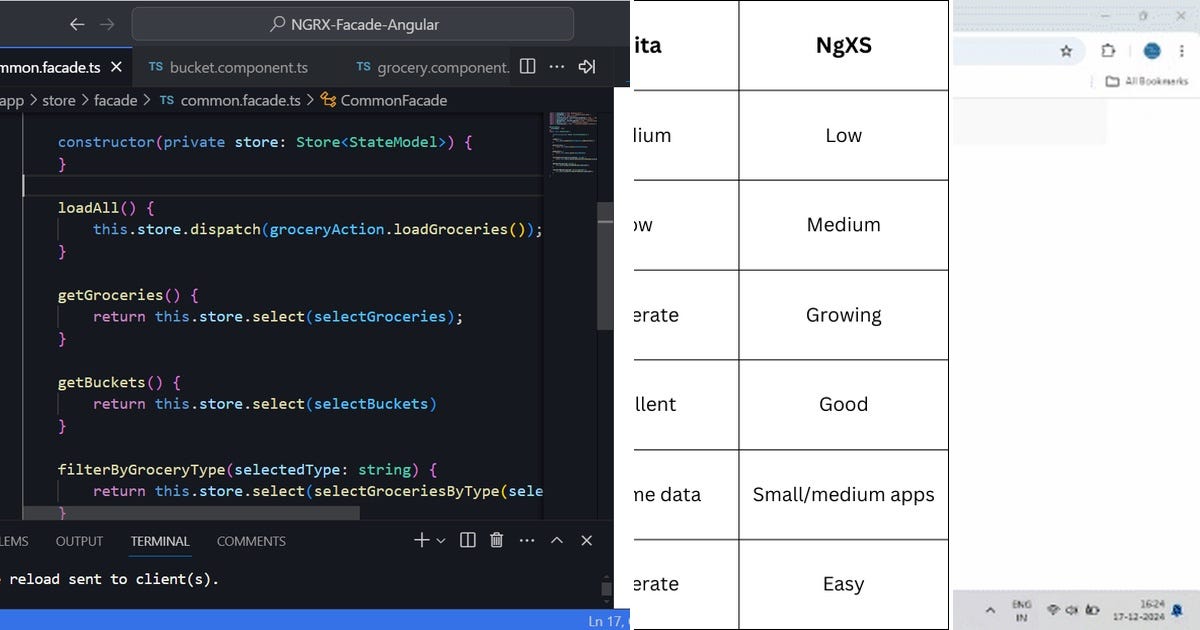Viewport: 1200px width, 630px height.
Task: Click the move panel to side icon
Action: [x=587, y=67]
